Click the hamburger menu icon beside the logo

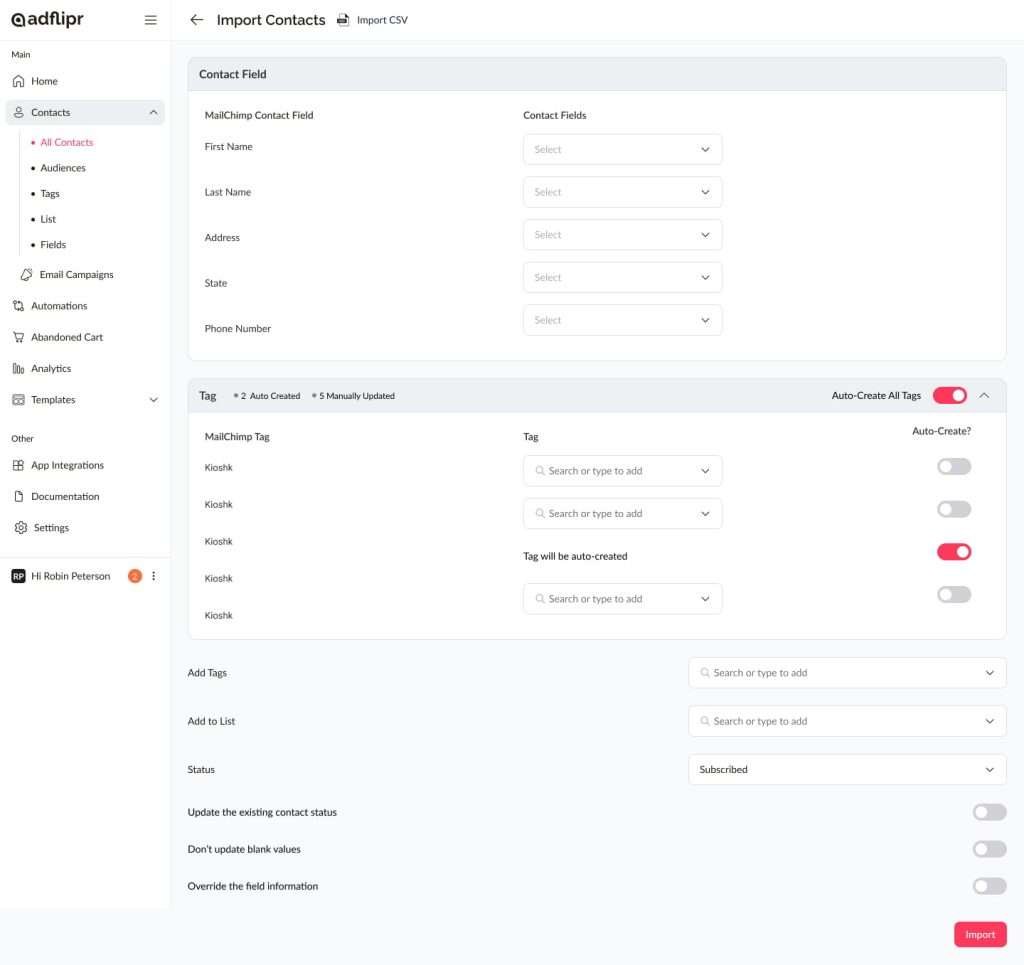coord(151,20)
